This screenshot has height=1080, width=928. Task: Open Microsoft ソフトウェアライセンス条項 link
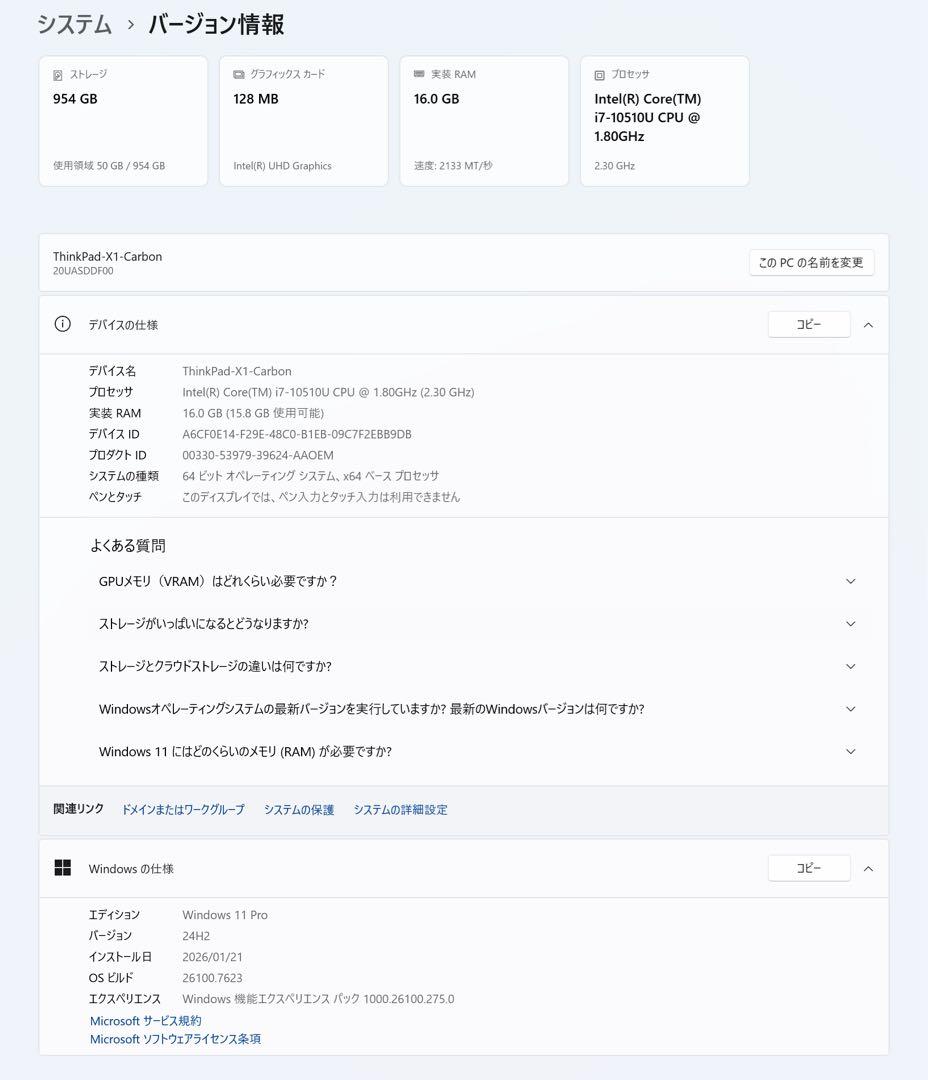tap(175, 1039)
